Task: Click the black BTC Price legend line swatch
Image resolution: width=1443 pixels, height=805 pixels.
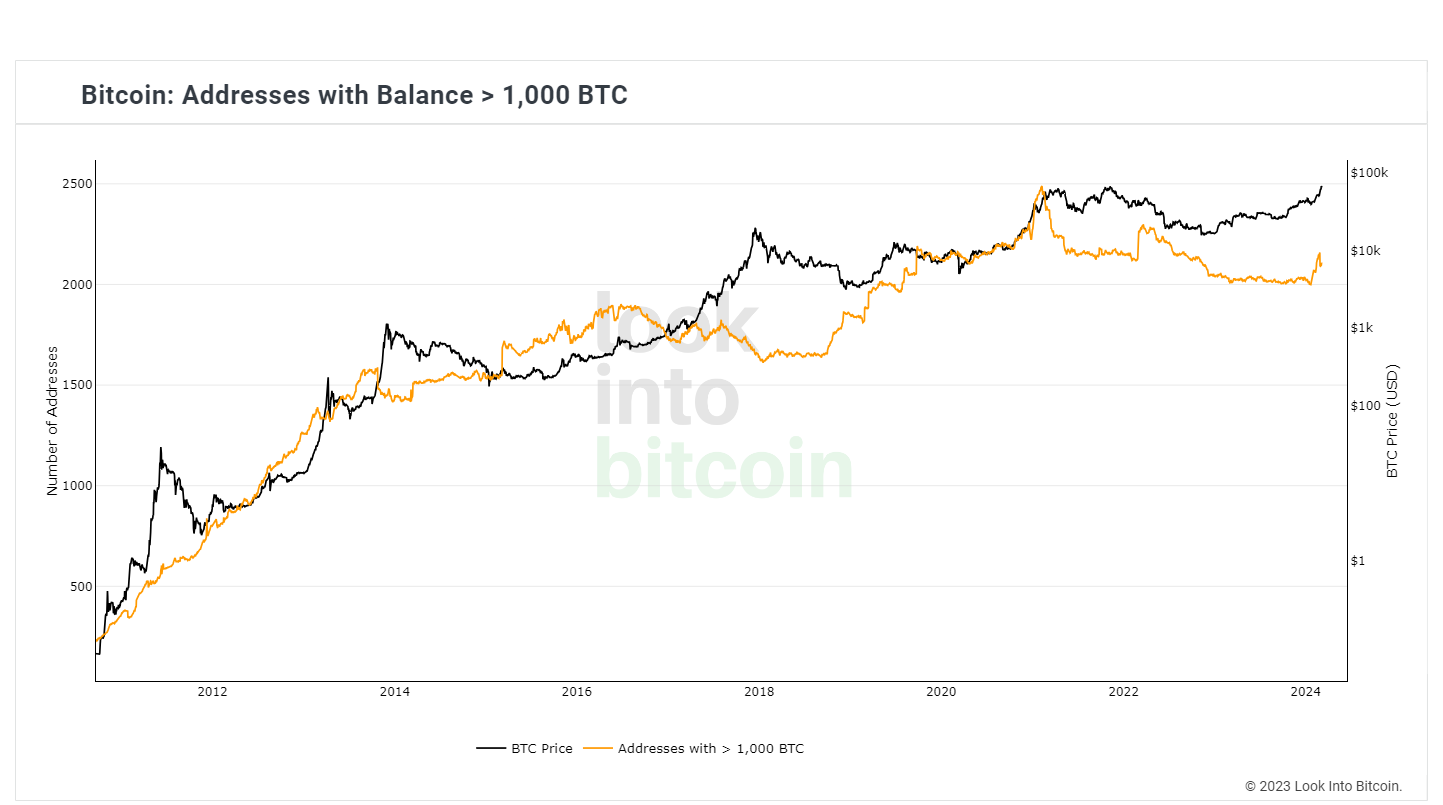Action: pos(491,748)
